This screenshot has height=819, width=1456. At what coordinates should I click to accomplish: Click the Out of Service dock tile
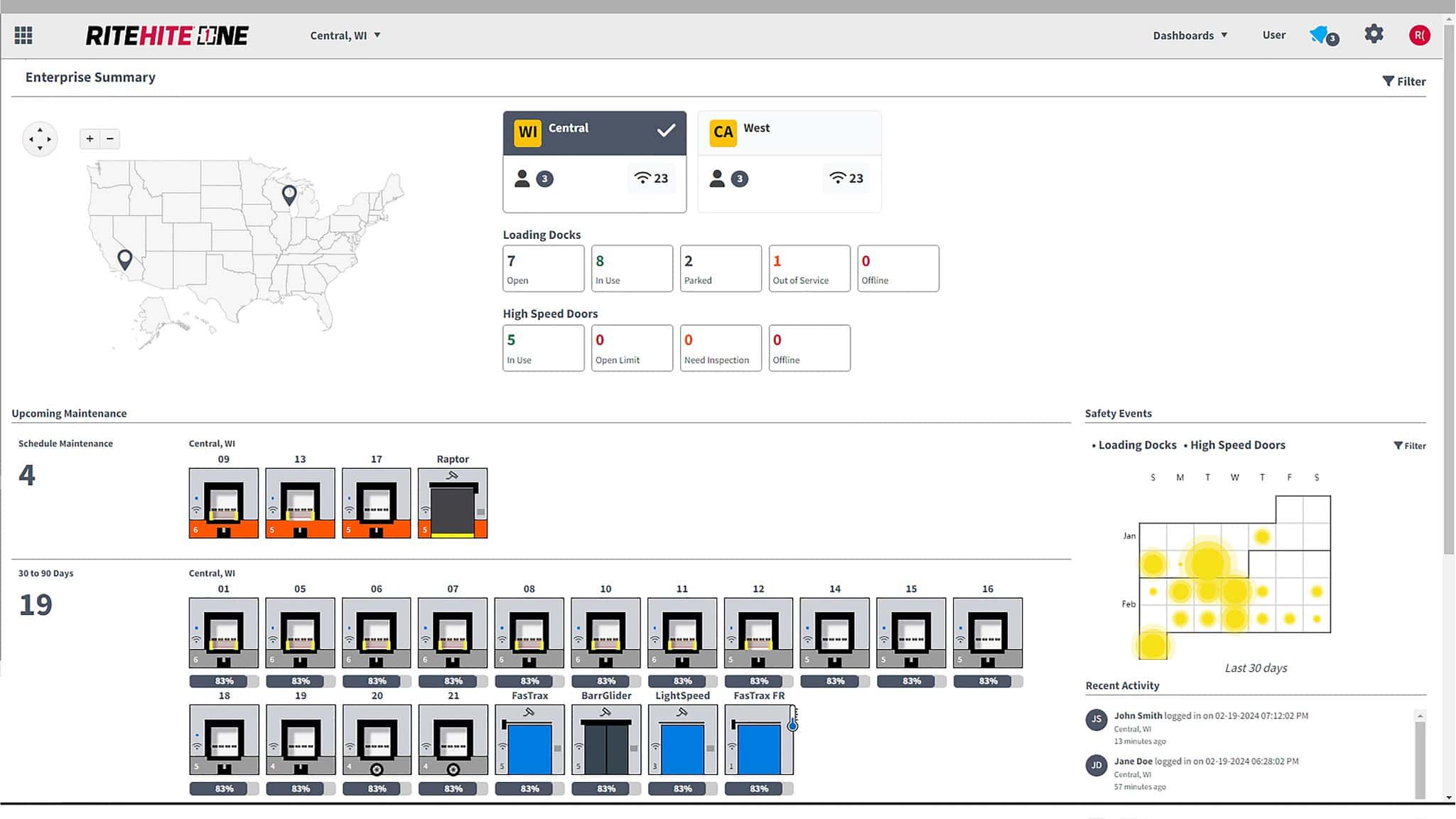[809, 268]
